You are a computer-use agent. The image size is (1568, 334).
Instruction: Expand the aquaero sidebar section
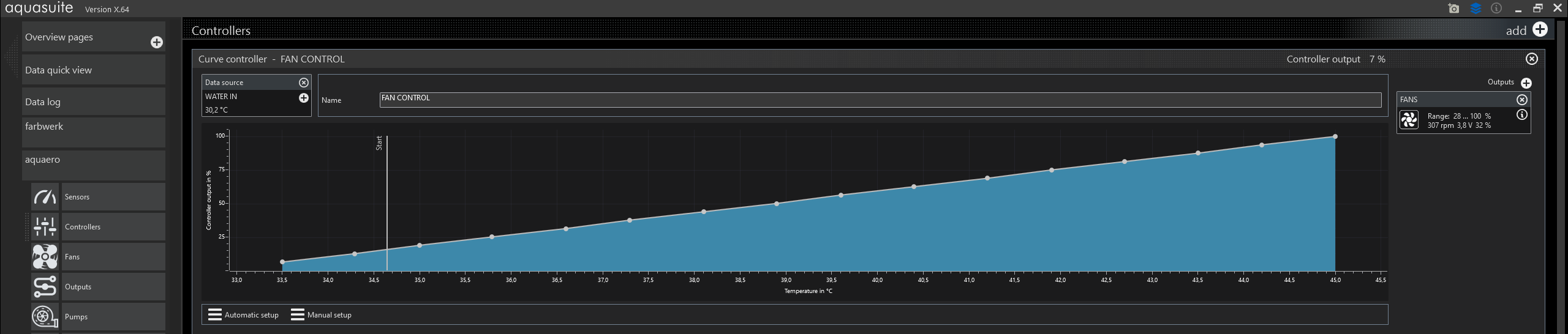[x=94, y=165]
